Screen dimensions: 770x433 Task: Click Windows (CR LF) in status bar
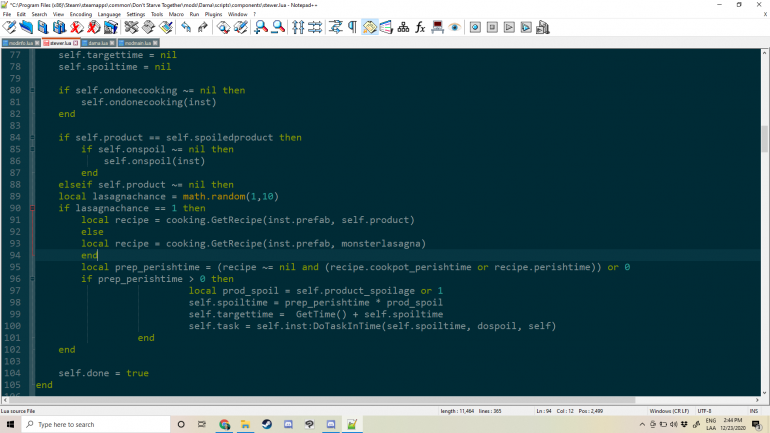tap(670, 410)
